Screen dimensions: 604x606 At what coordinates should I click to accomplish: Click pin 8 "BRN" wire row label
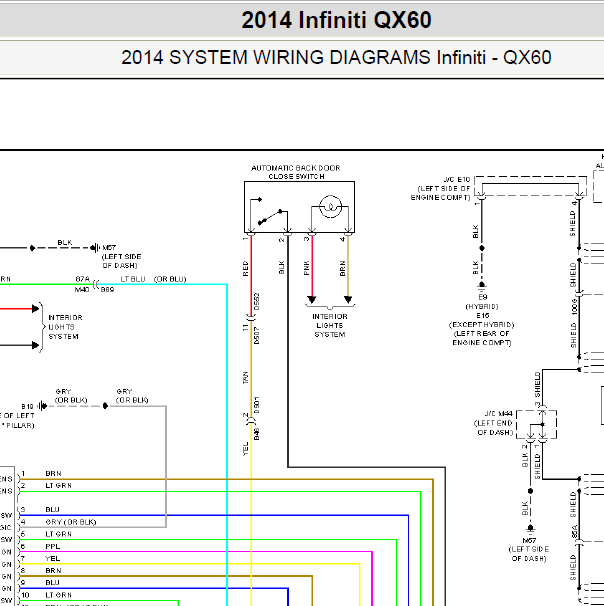(x=53, y=570)
